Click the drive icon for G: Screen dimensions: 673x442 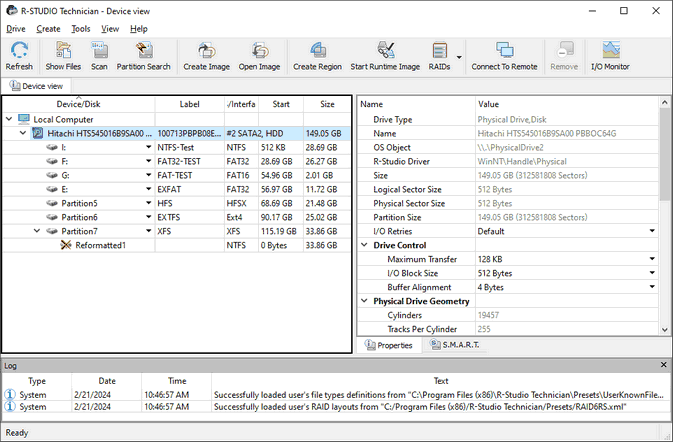point(52,176)
